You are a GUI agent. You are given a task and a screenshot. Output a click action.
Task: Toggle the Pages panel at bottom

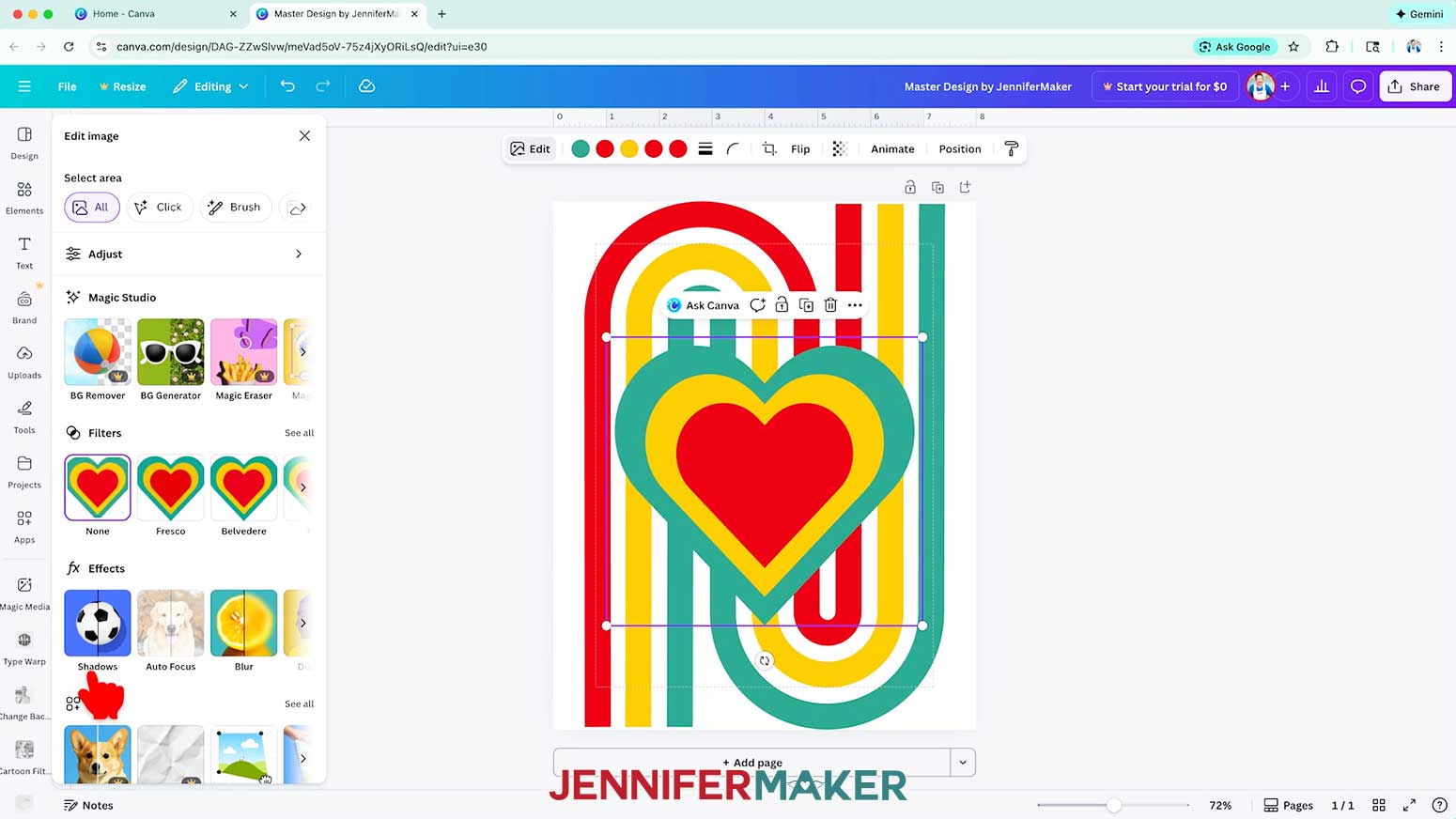click(x=1288, y=805)
